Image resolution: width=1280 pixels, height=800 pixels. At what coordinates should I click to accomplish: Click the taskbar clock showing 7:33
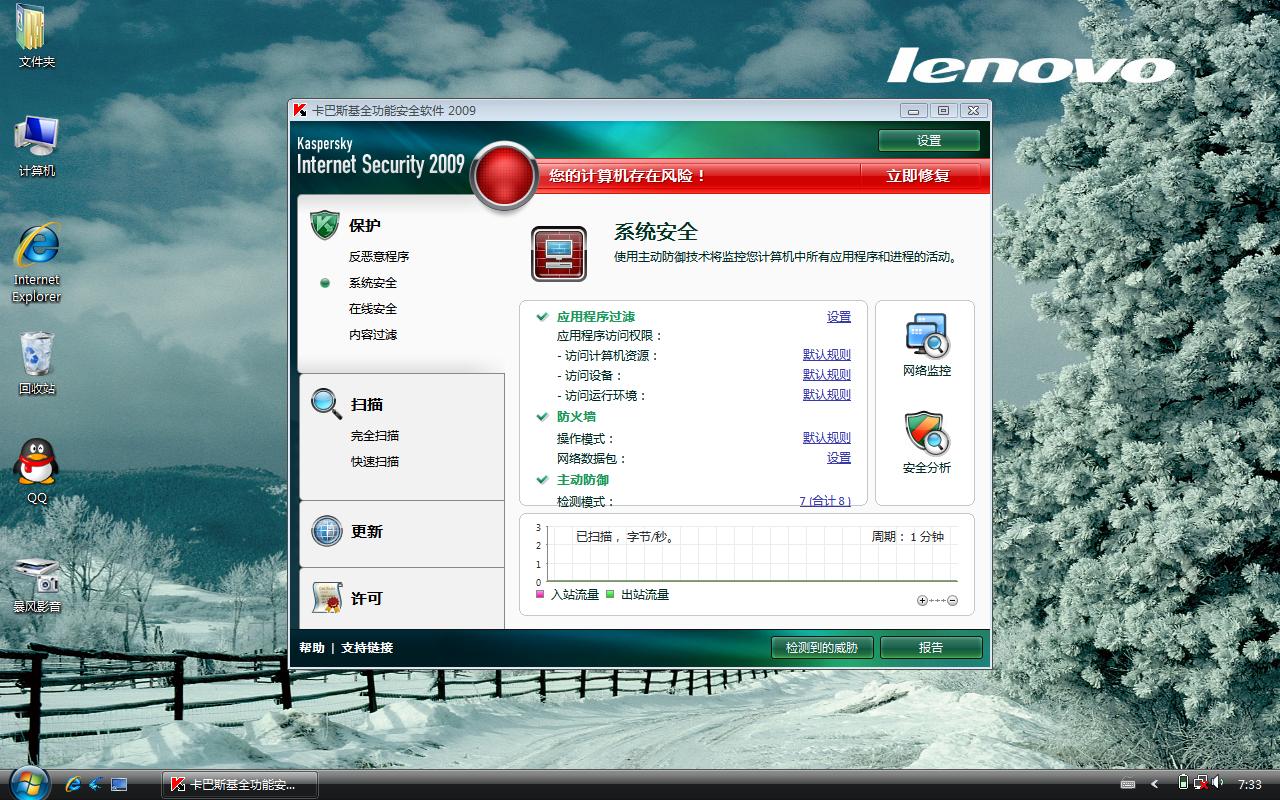(1250, 785)
